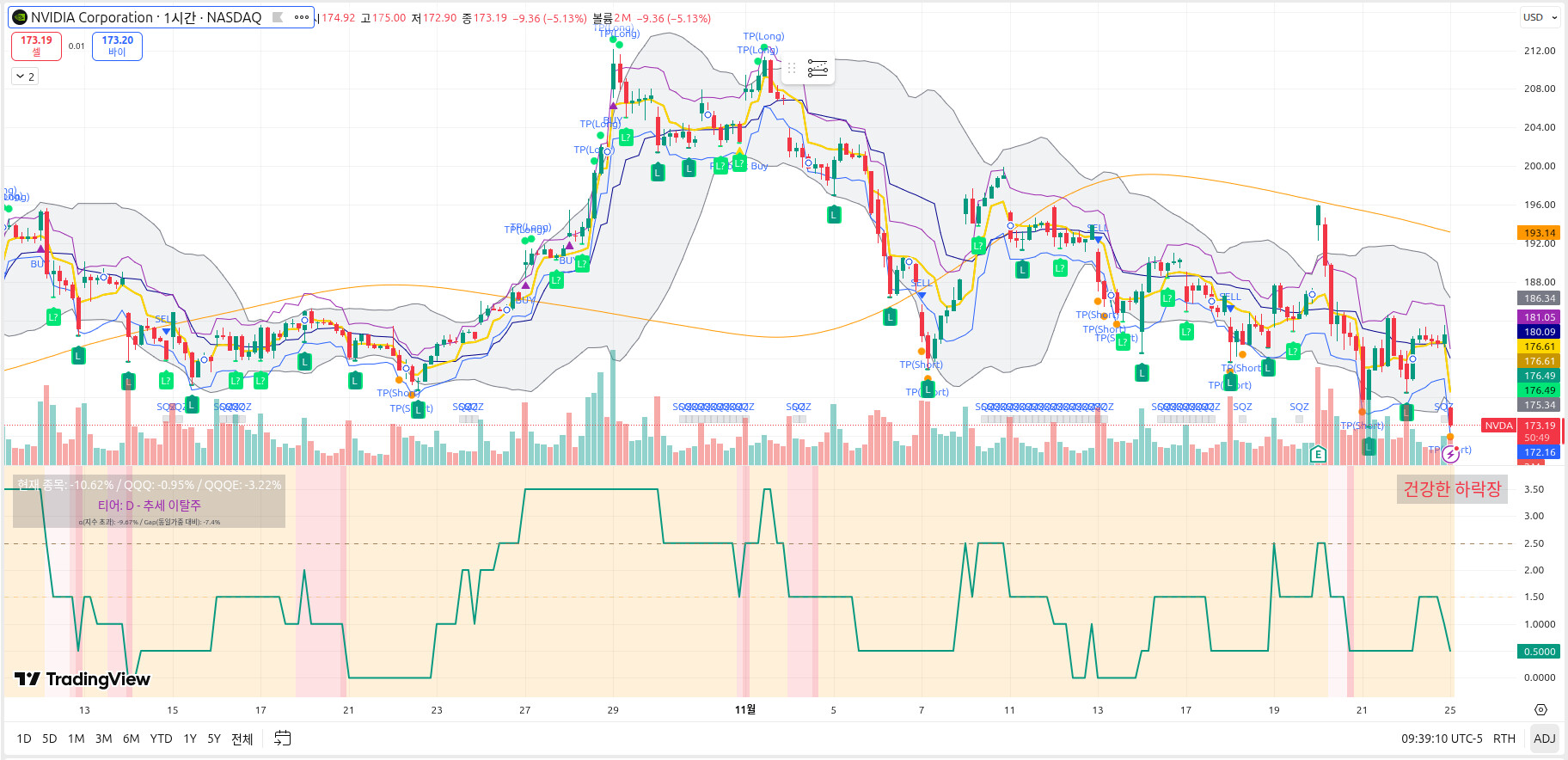Click the earnings 'E' marker on the chart

coord(1318,454)
